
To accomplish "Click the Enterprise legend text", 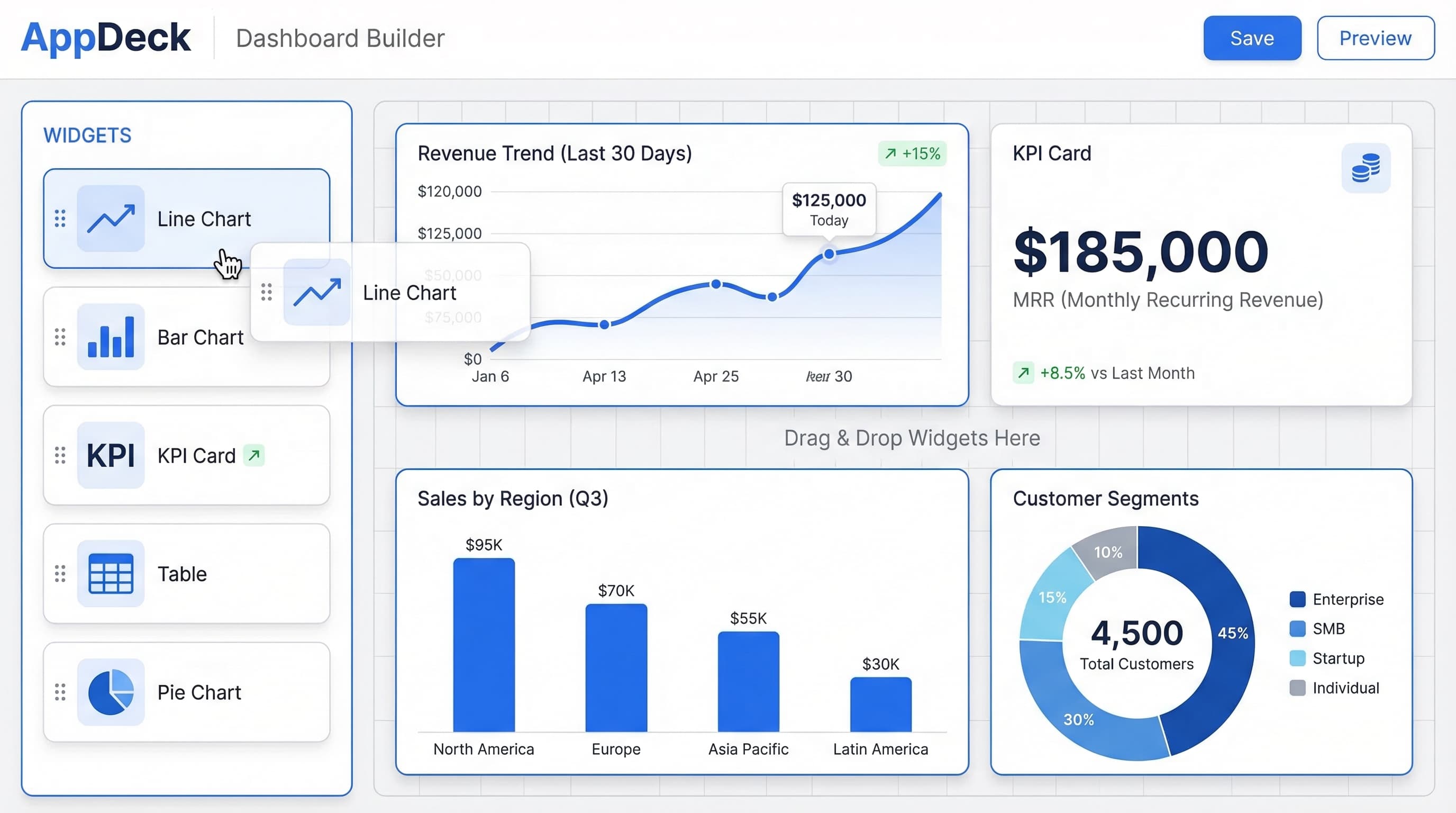I will click(x=1348, y=599).
